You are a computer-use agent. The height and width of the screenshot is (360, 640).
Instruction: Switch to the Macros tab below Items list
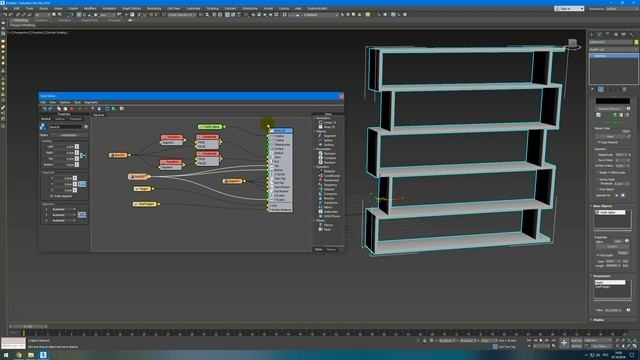click(x=331, y=249)
